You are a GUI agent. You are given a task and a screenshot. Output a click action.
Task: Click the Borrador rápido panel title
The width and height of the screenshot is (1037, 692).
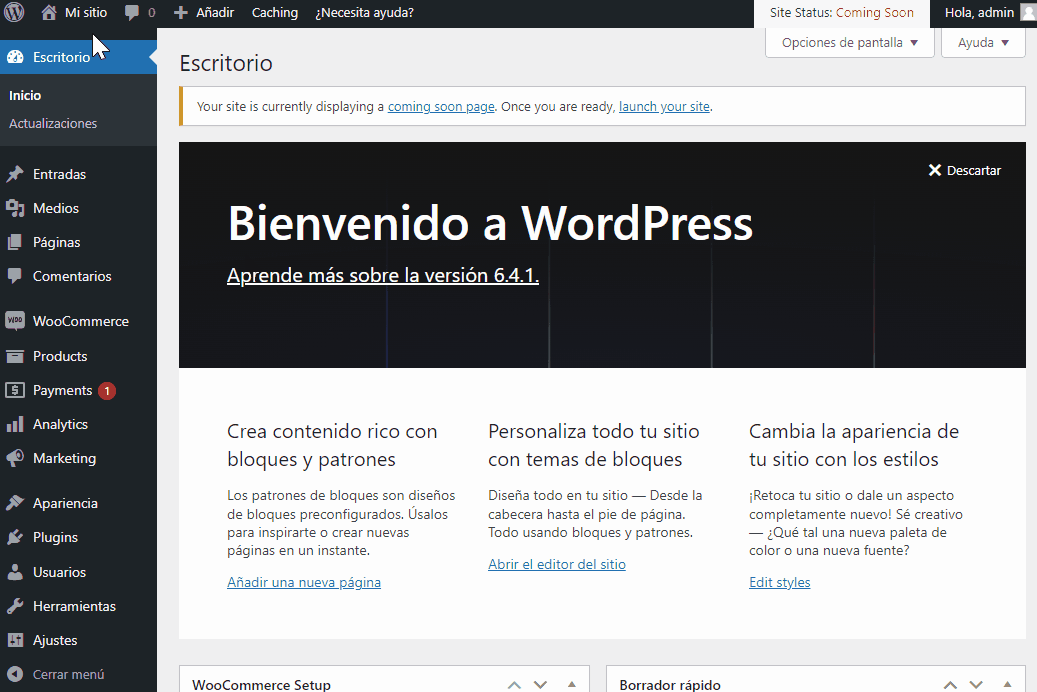pyautogui.click(x=670, y=685)
